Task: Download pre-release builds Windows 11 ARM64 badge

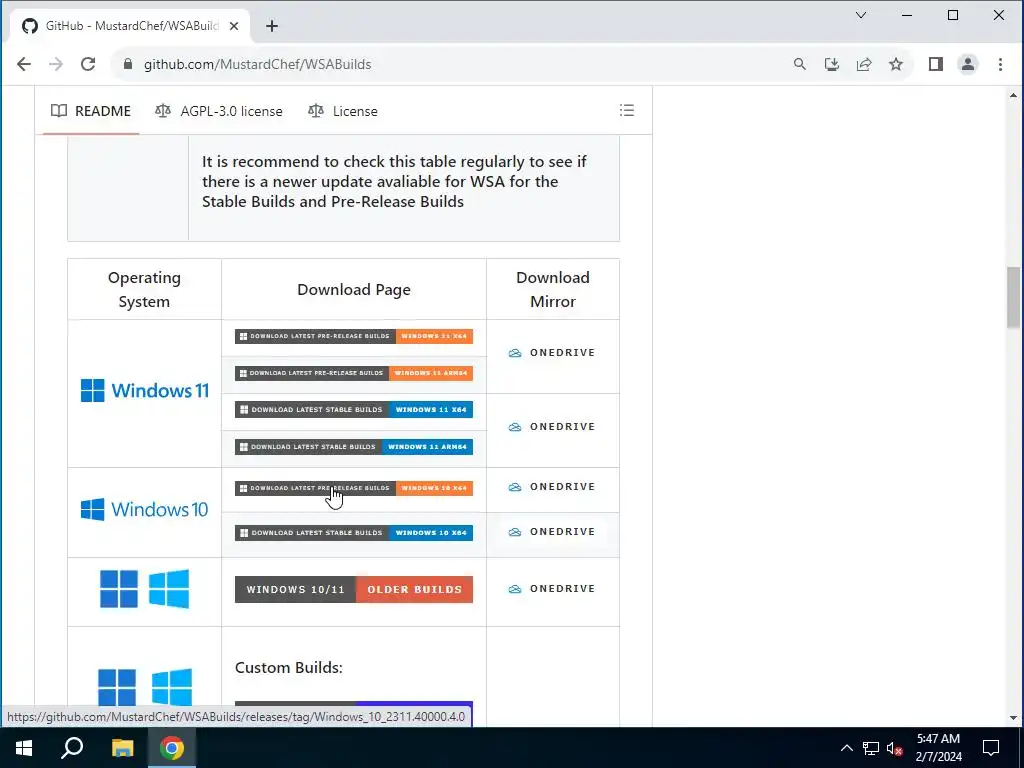Action: 354,373
